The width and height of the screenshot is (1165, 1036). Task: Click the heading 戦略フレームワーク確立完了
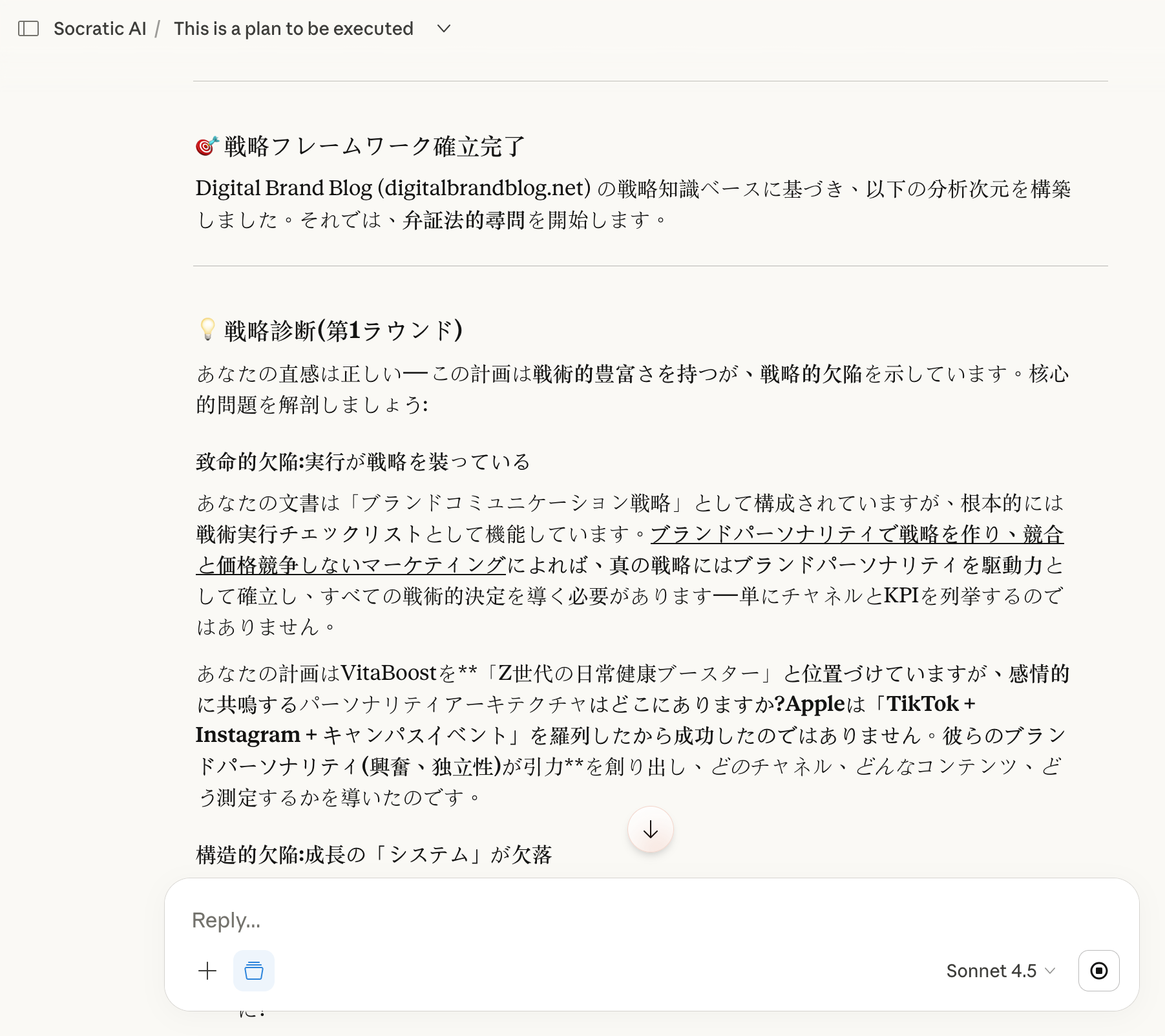point(374,147)
